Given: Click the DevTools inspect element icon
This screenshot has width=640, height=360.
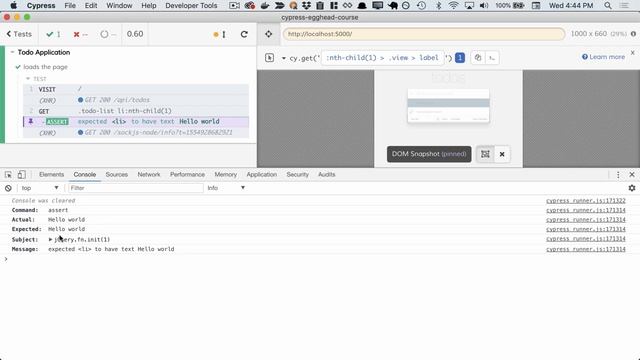Looking at the screenshot, I should (x=8, y=175).
